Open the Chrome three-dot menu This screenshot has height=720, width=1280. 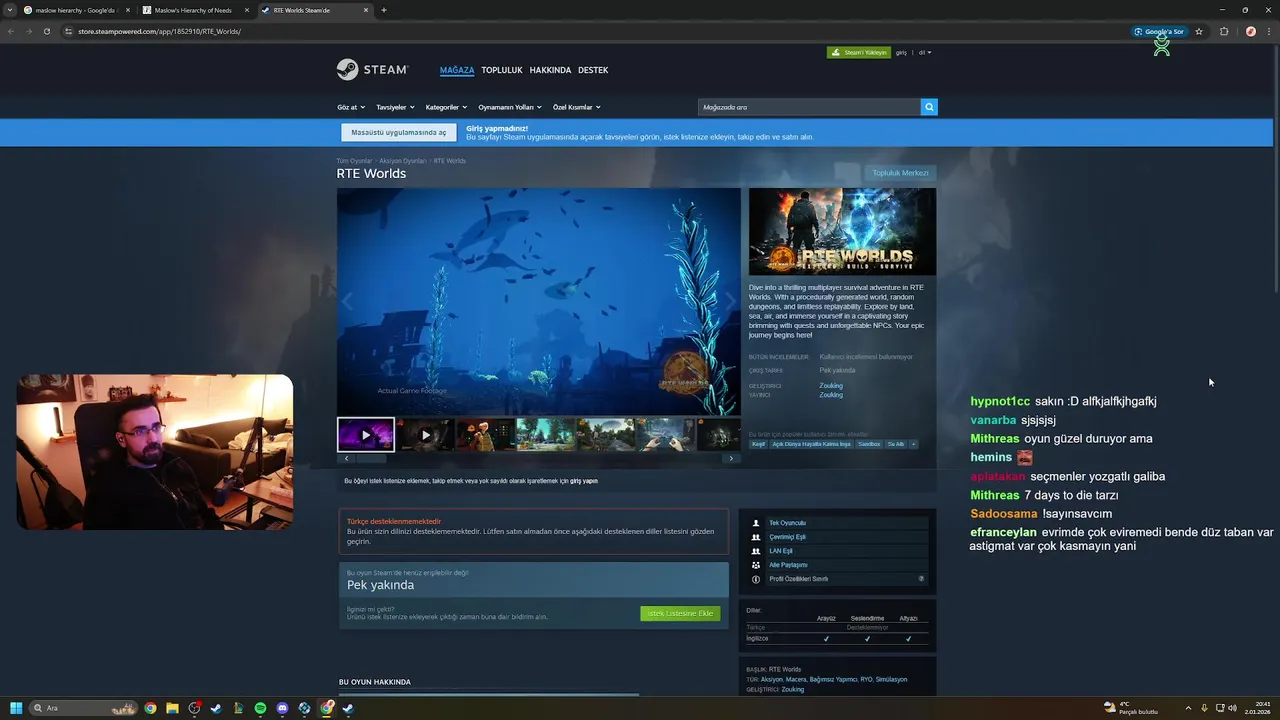tap(1268, 31)
